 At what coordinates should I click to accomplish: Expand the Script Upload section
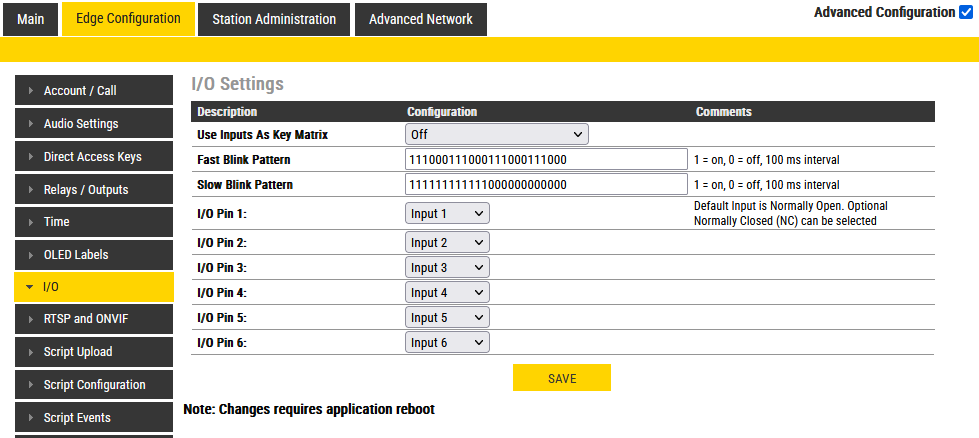point(94,352)
